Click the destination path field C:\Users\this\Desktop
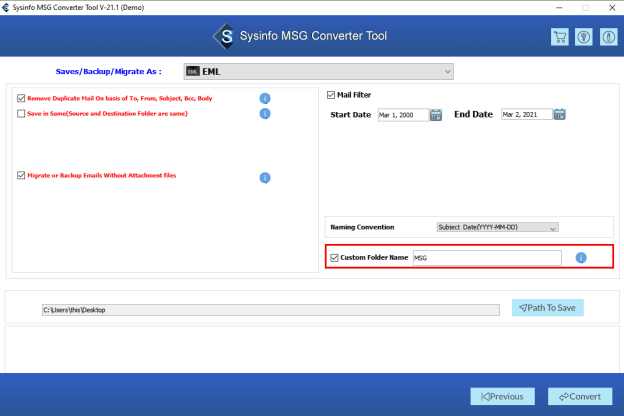Viewport: 624px width, 416px height. [x=271, y=310]
